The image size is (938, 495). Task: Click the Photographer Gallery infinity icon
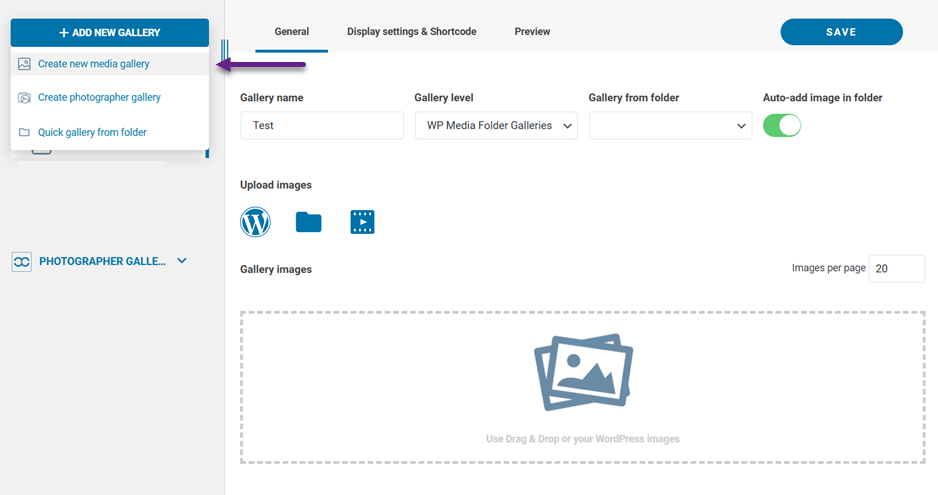22,261
